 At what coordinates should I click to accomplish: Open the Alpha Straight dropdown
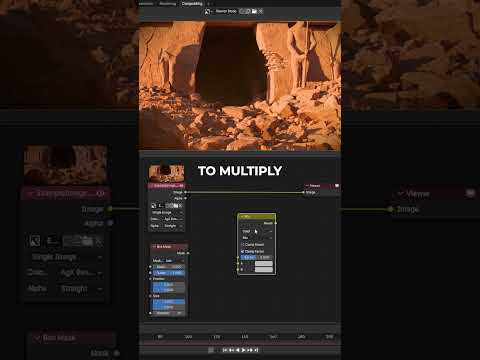pos(174,226)
